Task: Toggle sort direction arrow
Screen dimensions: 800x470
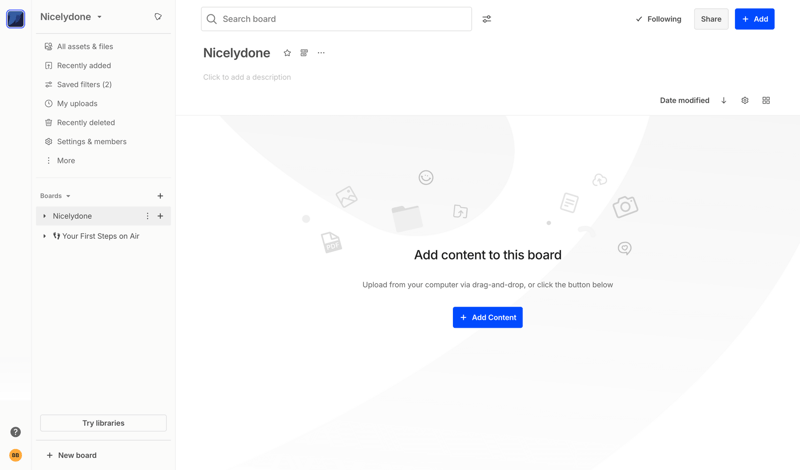Action: pyautogui.click(x=724, y=101)
